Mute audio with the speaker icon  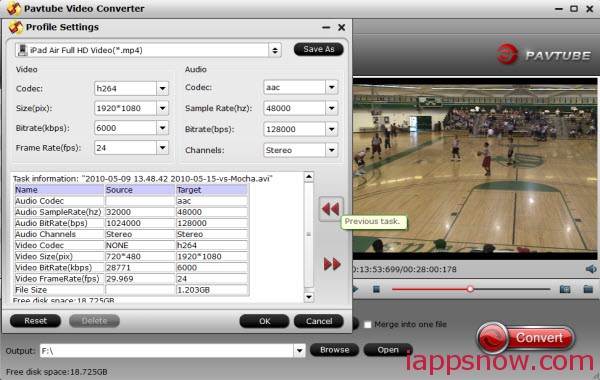[591, 269]
